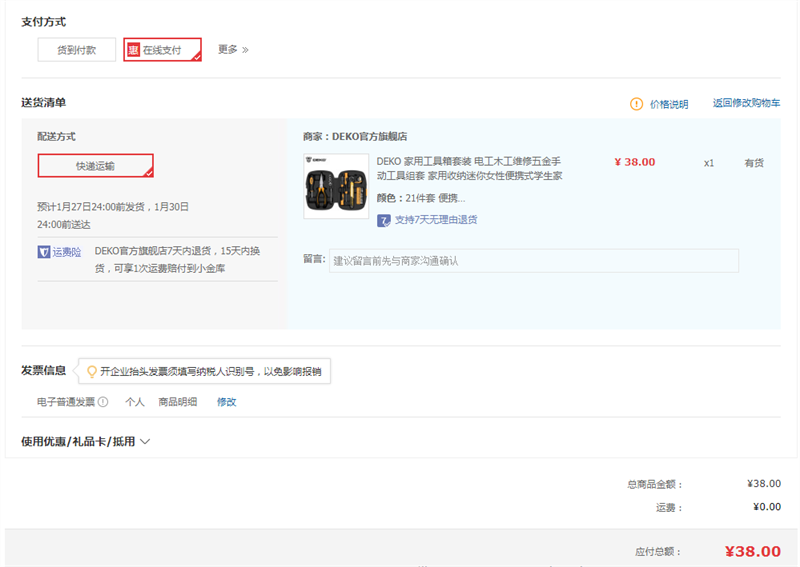Click the info icon next to 电子普通发票
This screenshot has height=567, width=800.
103,402
